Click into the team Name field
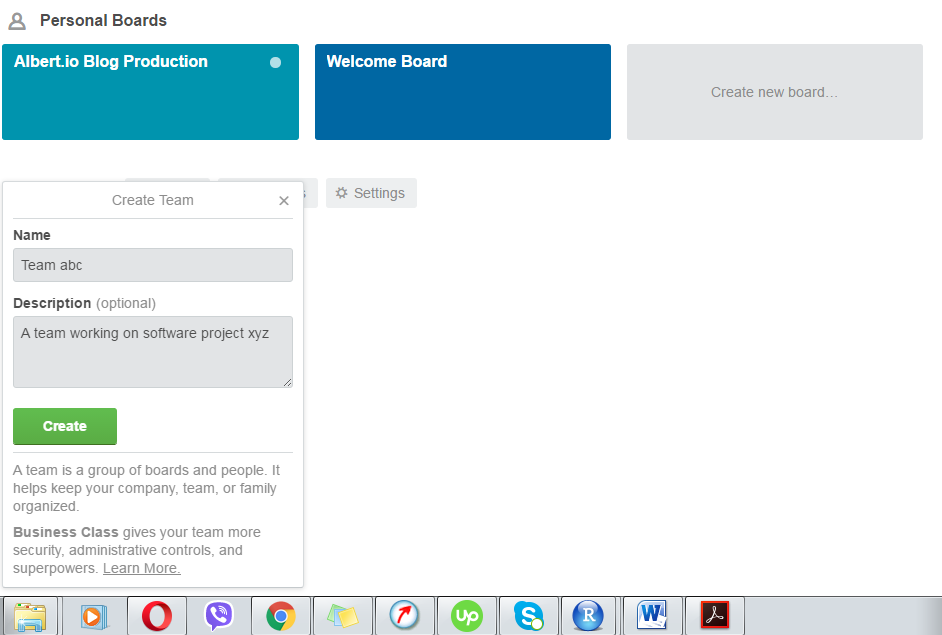942x635 pixels. [x=153, y=265]
